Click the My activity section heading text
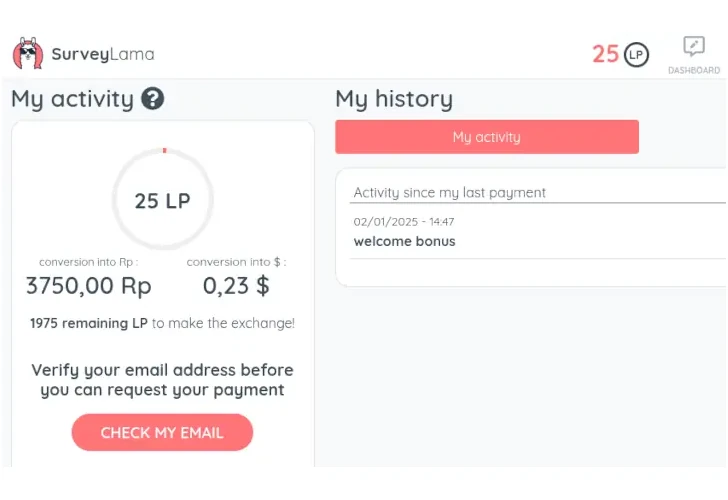 coord(72,99)
